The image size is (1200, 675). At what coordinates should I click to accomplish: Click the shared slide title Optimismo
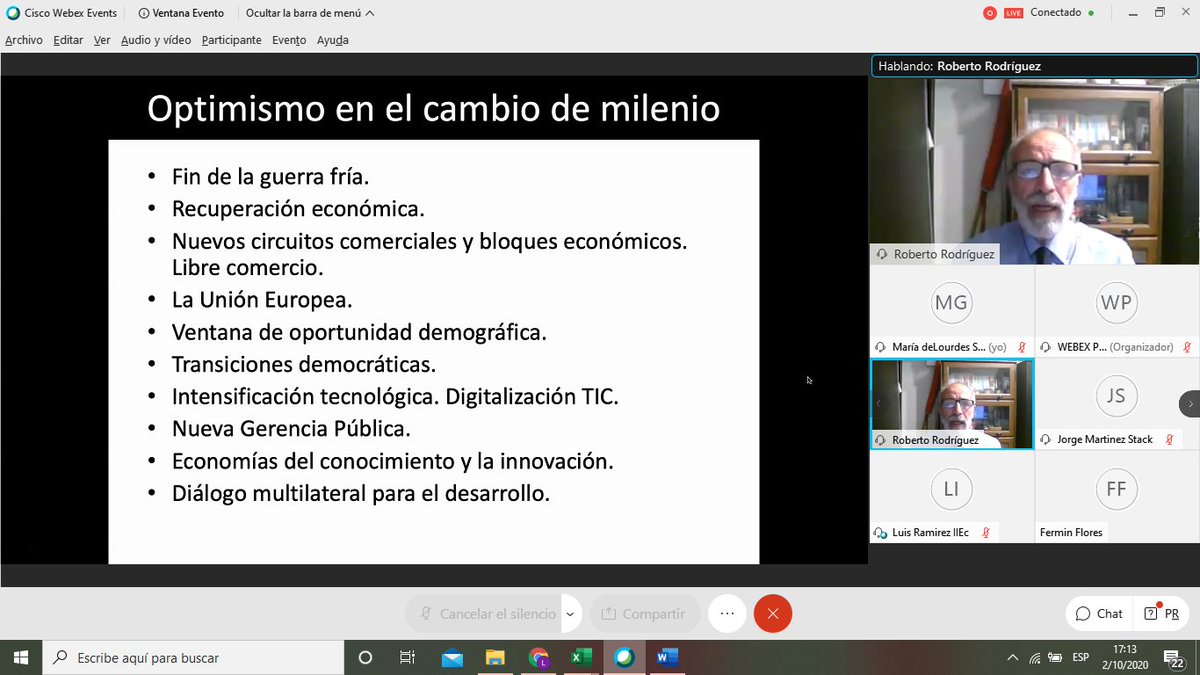click(433, 108)
